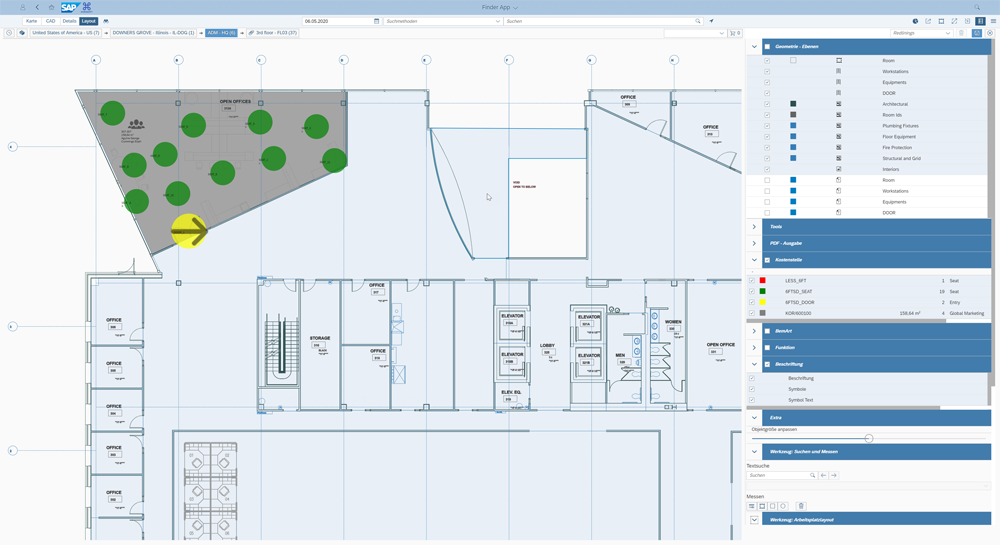Screen dimensions: 1000x545
Task: Collapse the Beschriftung section
Action: (x=754, y=364)
